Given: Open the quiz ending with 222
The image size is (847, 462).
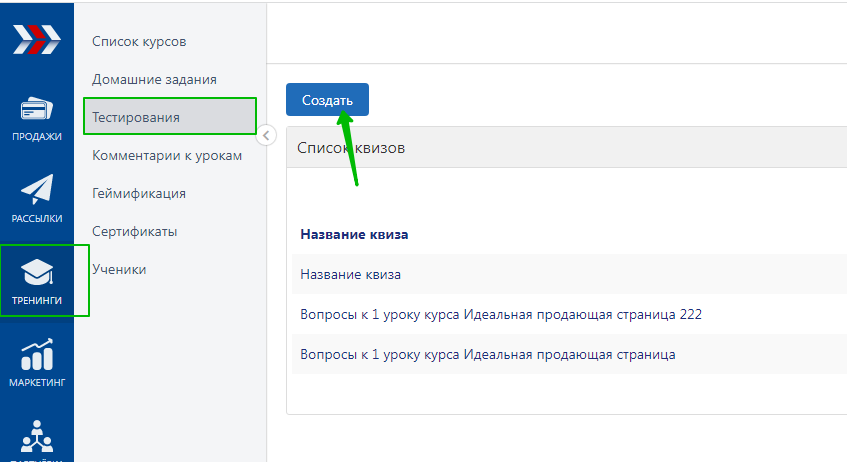Looking at the screenshot, I should 501,314.
